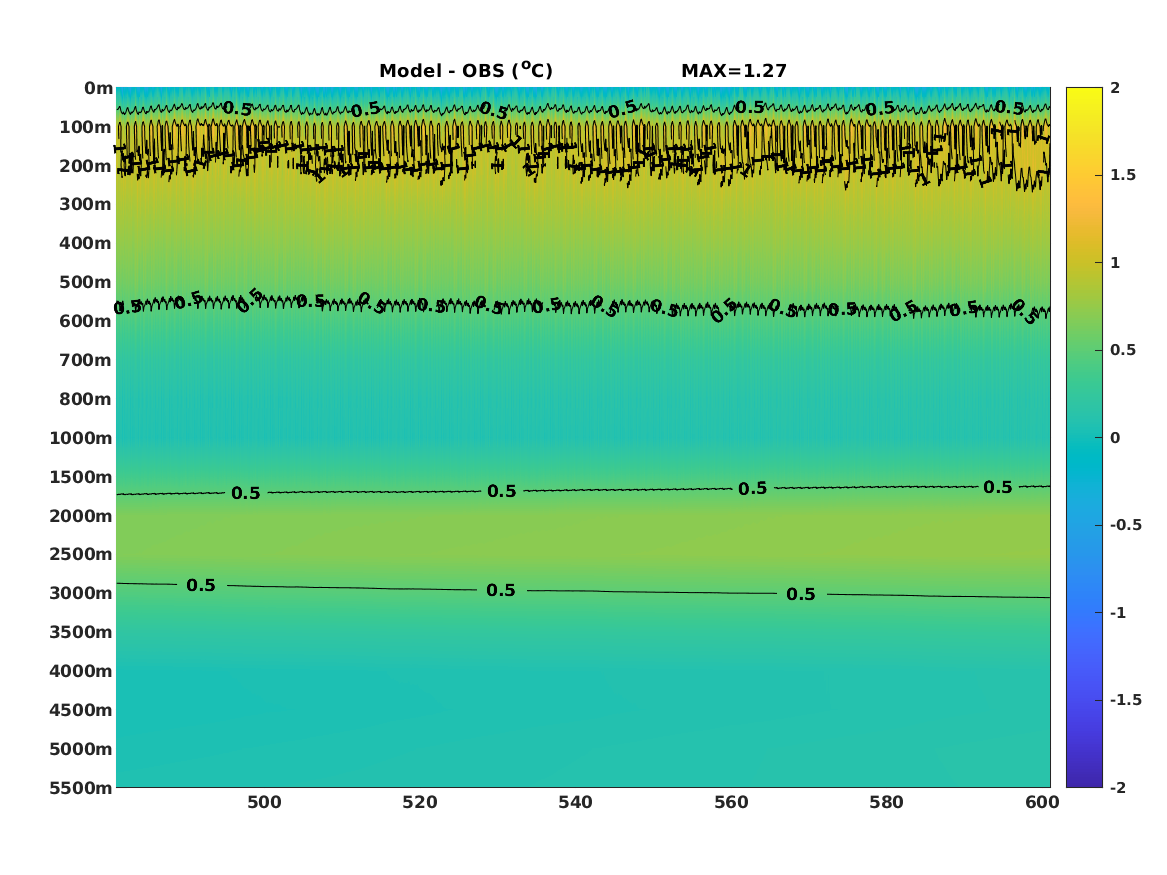
Task: Select the "800m" depth tick label
Action: point(86,400)
